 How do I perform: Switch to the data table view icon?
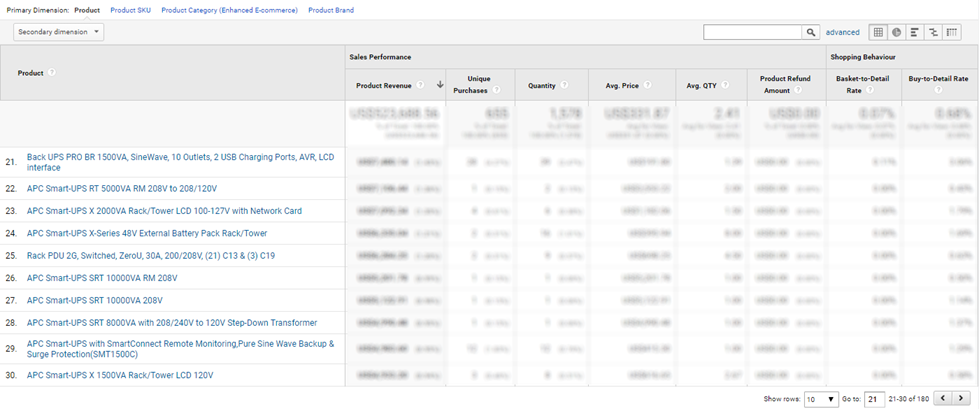[878, 32]
